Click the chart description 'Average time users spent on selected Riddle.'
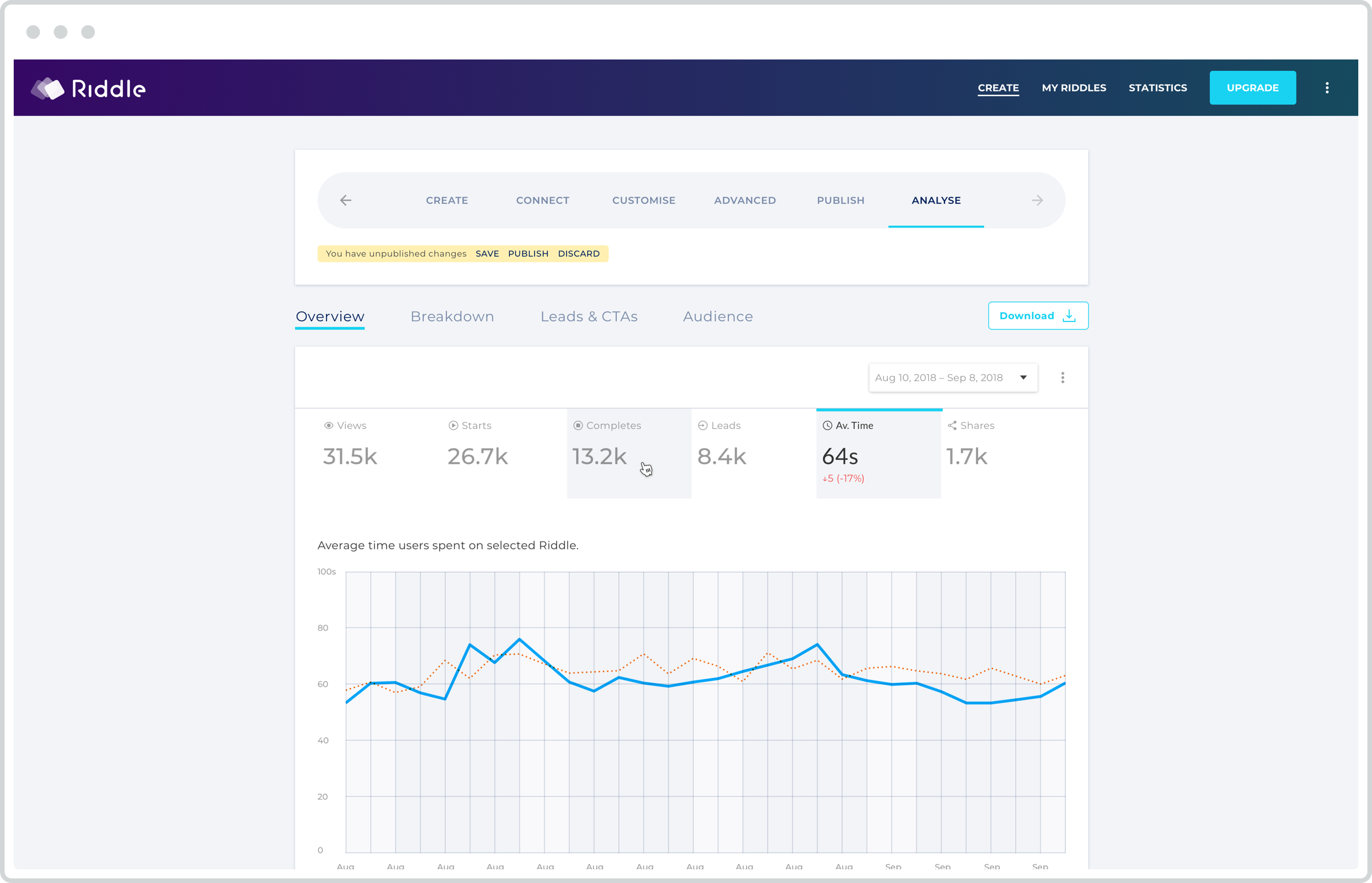The height and width of the screenshot is (883, 1372). click(x=448, y=545)
